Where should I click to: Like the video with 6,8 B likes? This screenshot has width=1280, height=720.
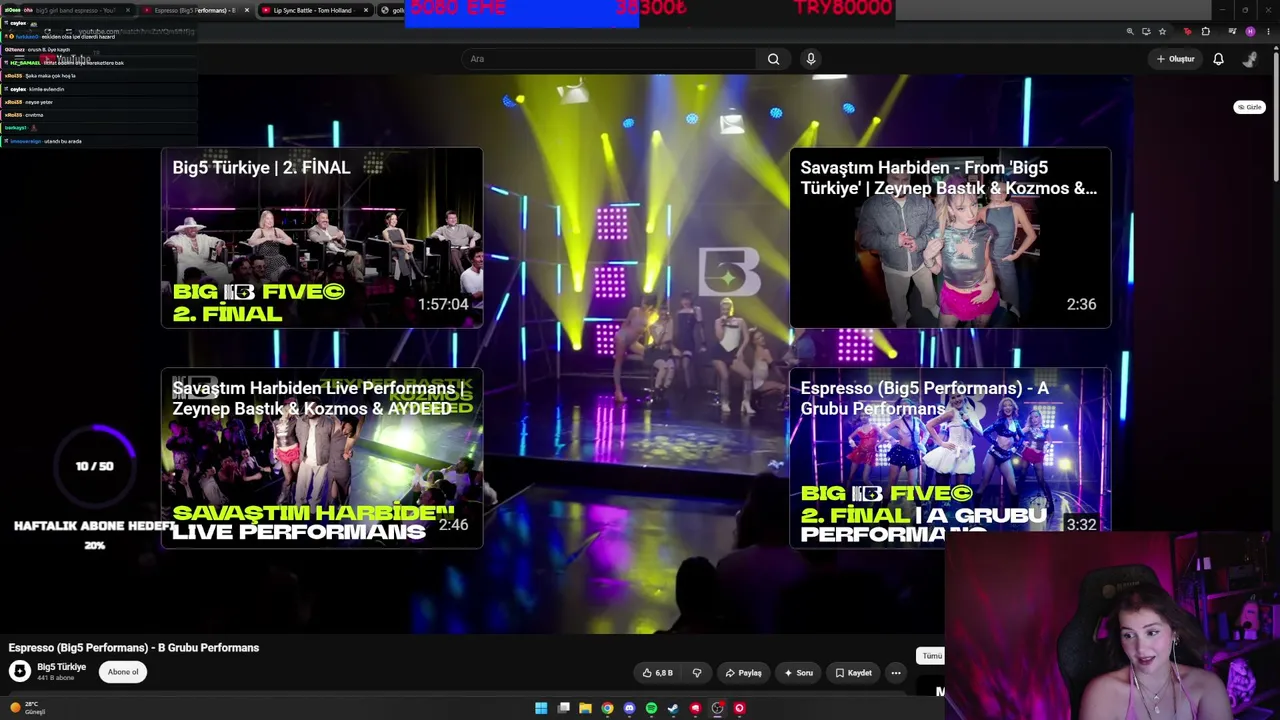(658, 673)
